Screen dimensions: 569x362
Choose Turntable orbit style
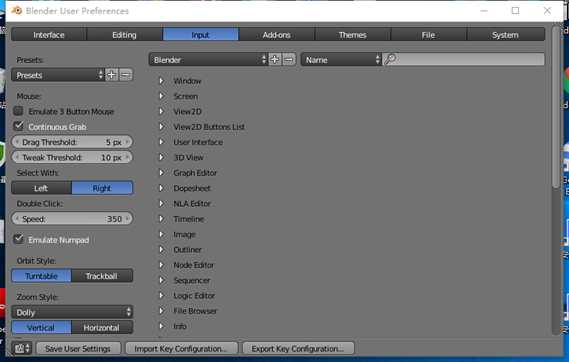coord(41,276)
